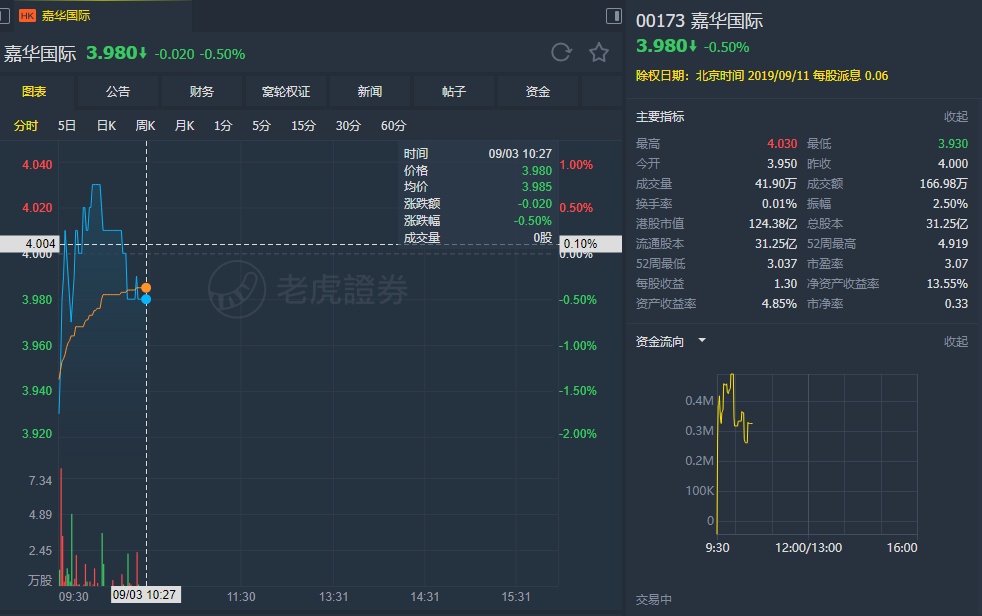The image size is (982, 616).
Task: Click the red HK market badge on the tab
Action: coord(27,16)
